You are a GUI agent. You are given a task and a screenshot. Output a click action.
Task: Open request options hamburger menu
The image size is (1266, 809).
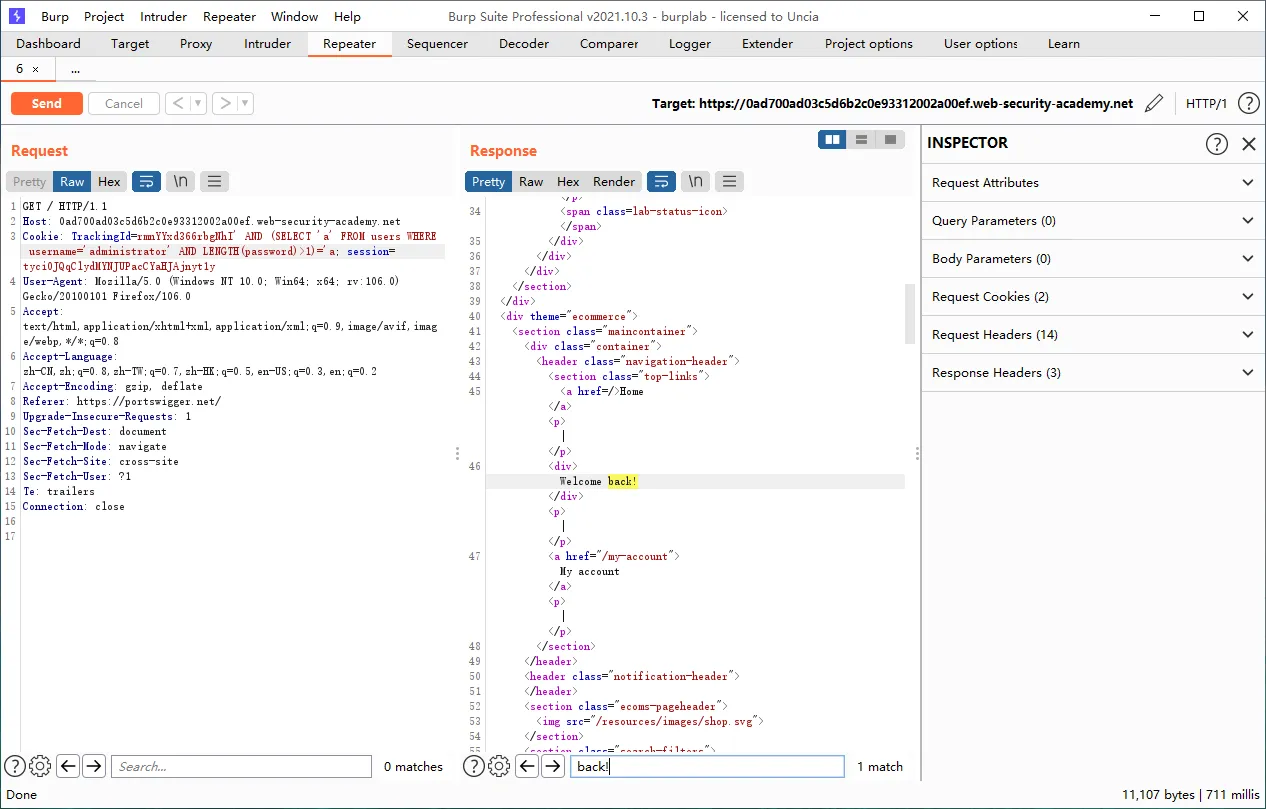click(215, 181)
